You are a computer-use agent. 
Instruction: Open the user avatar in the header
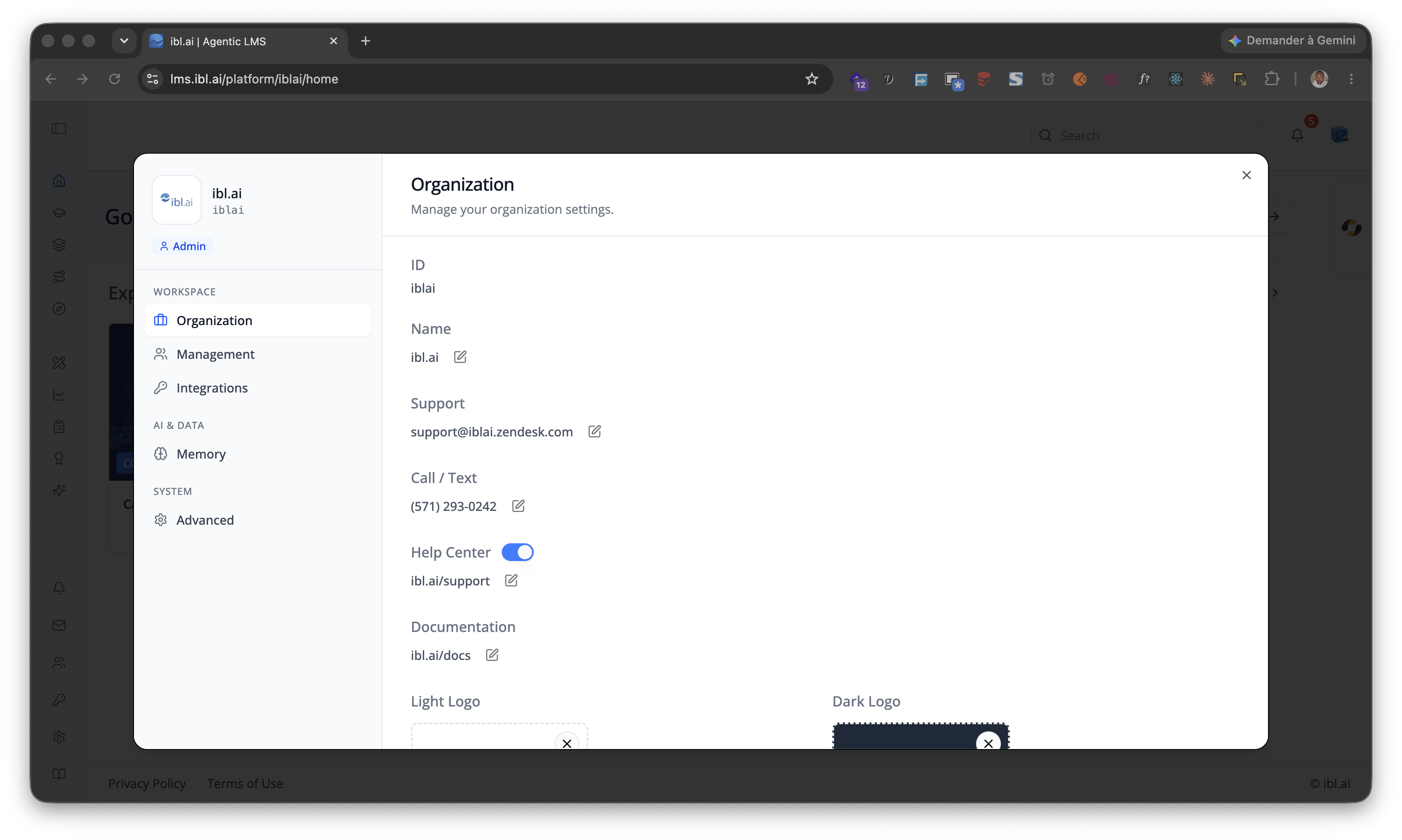click(x=1339, y=135)
